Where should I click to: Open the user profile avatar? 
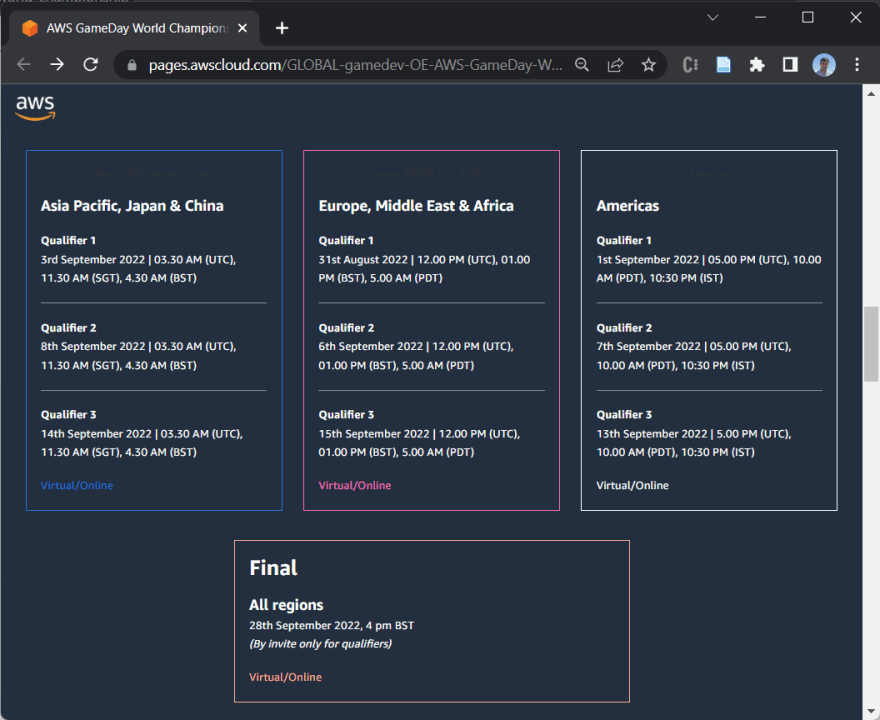point(824,65)
